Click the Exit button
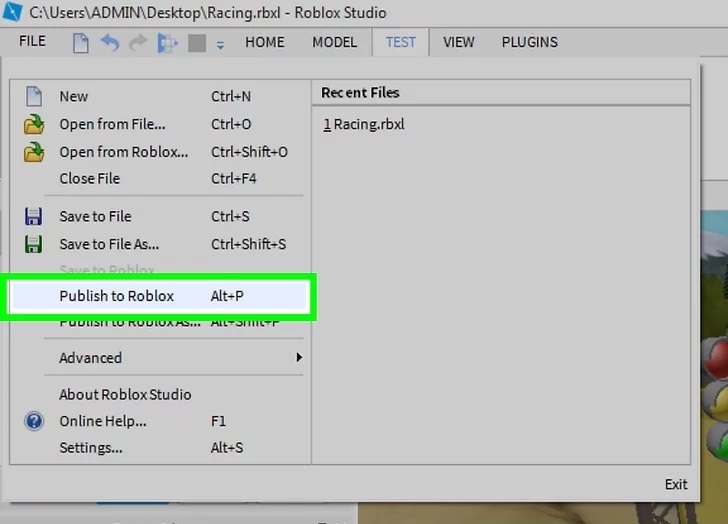 676,485
